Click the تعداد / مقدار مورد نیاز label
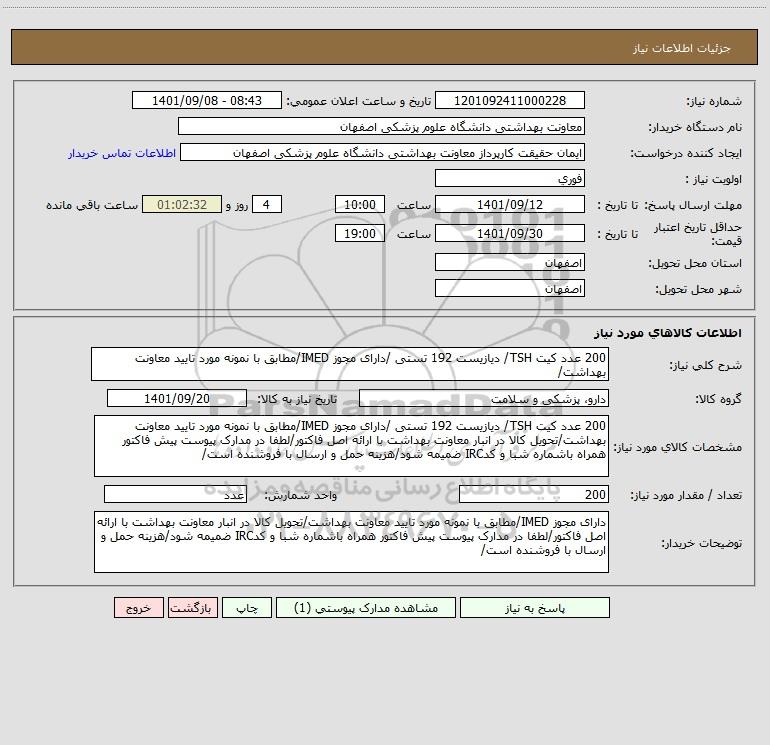Image resolution: width=770 pixels, height=745 pixels. coord(686,495)
